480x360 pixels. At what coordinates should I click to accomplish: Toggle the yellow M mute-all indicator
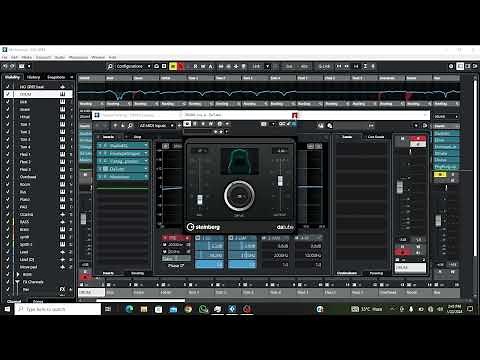point(173,66)
